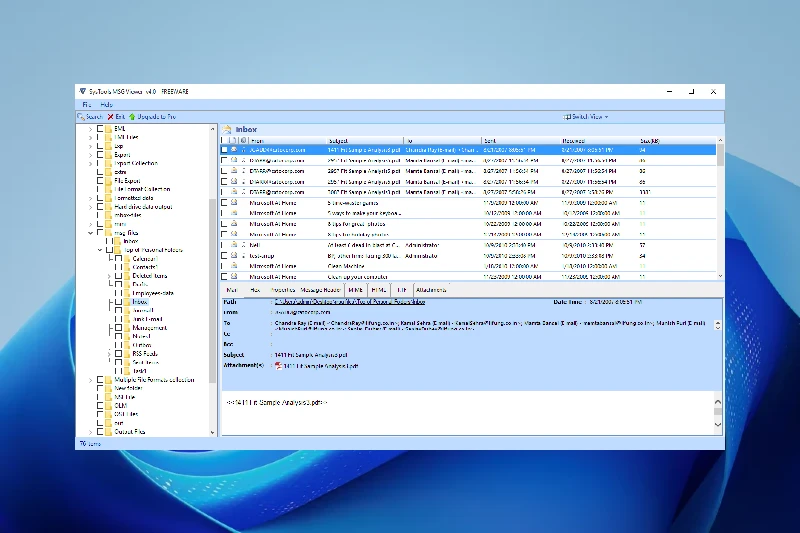Click the message body scrollbar down arrow
Screen dimensions: 800x533
718,424
